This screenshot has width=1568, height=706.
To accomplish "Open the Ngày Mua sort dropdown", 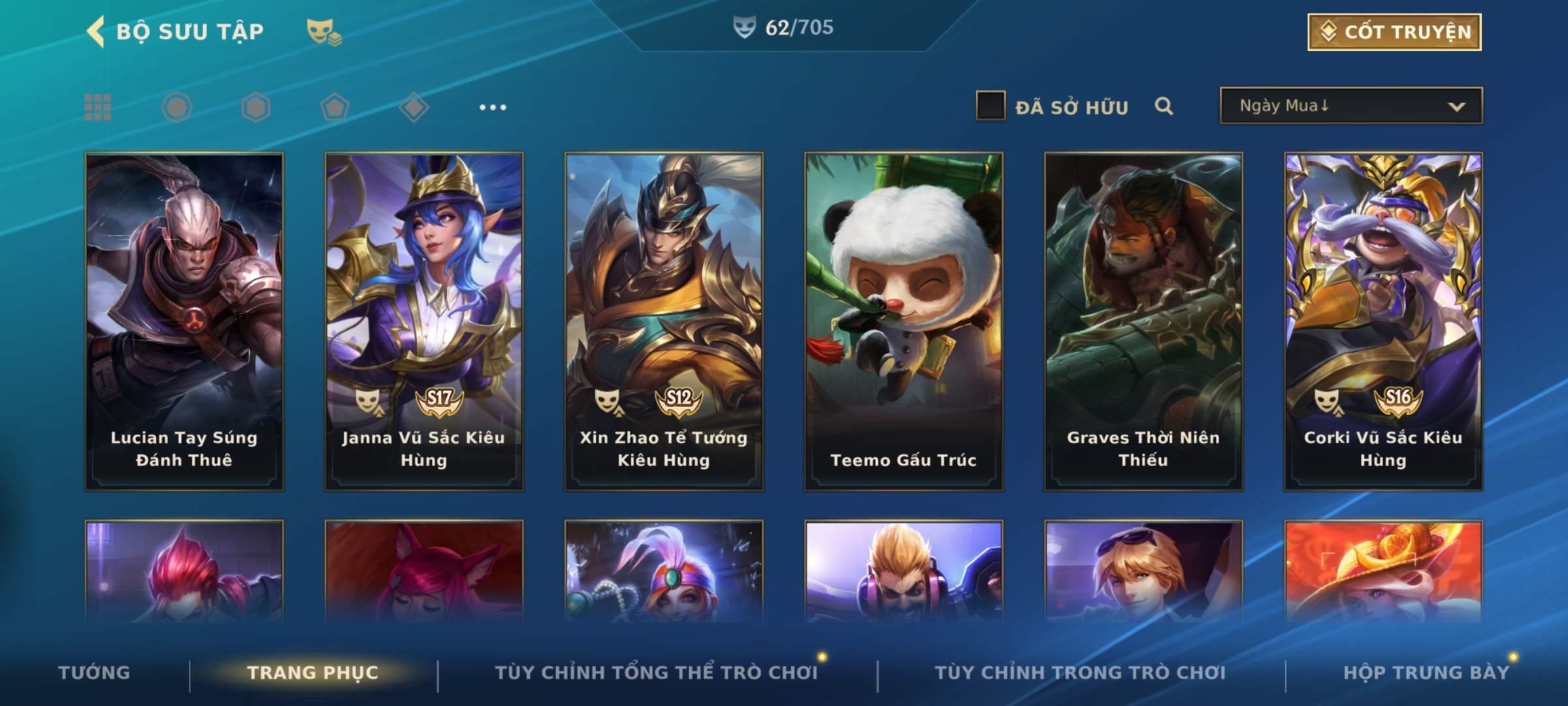I will [x=1351, y=105].
